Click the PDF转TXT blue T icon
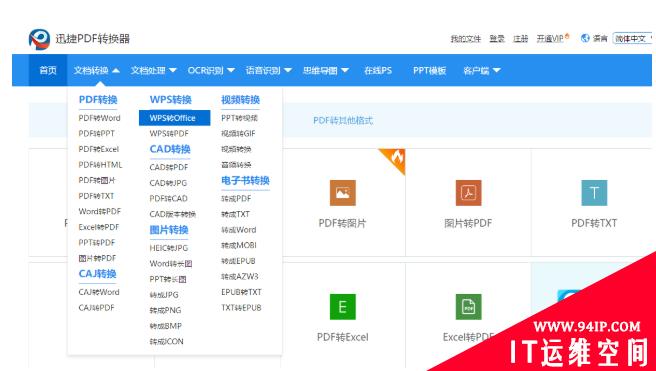Viewport: 656px width, 371px height. pyautogui.click(x=594, y=193)
